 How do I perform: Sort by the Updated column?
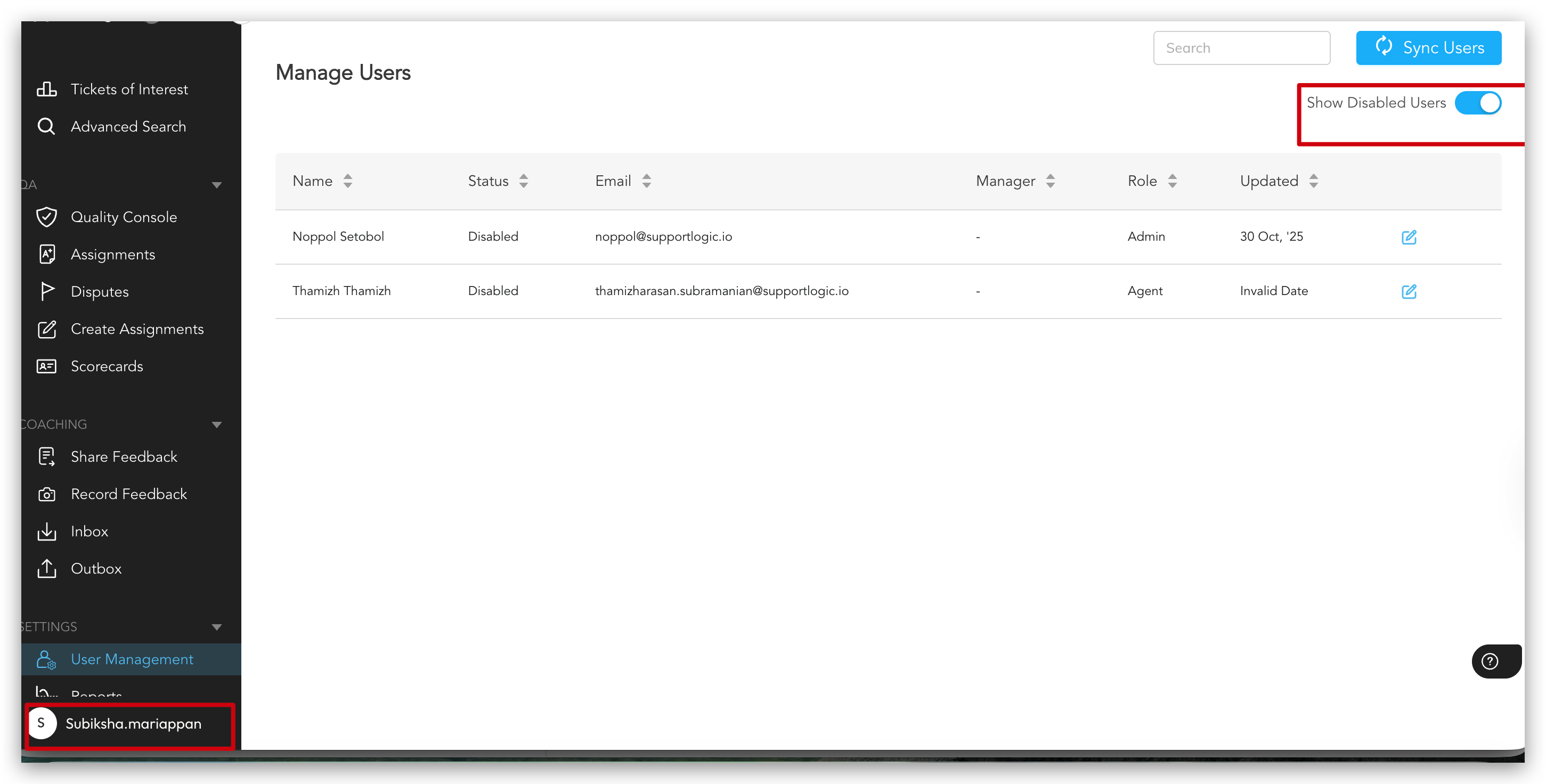click(1313, 181)
